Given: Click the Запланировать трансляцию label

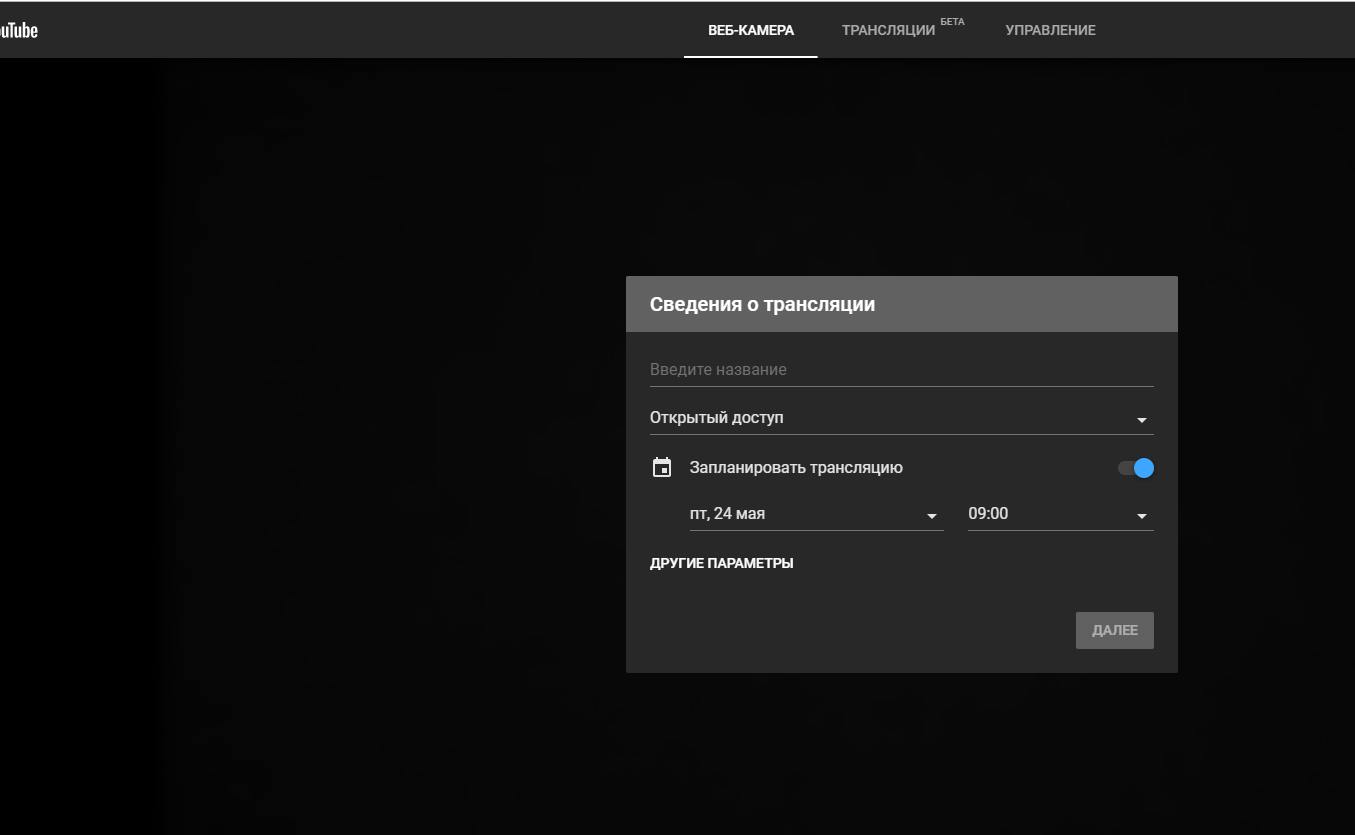Looking at the screenshot, I should click(x=796, y=468).
